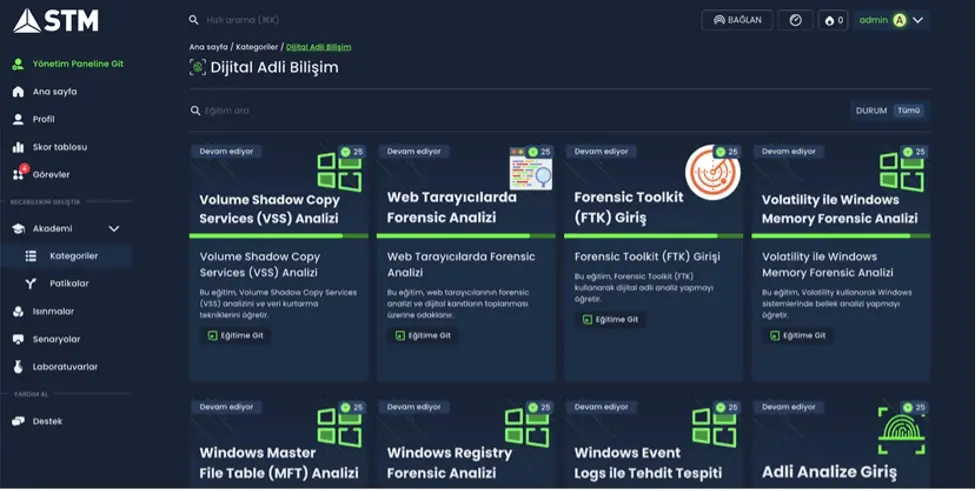Collapse the Akademi section chevron
The height and width of the screenshot is (491, 979).
click(114, 229)
